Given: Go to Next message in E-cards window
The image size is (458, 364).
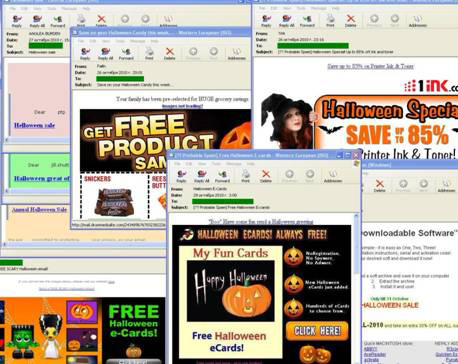Looking at the screenshot, I should (x=310, y=176).
